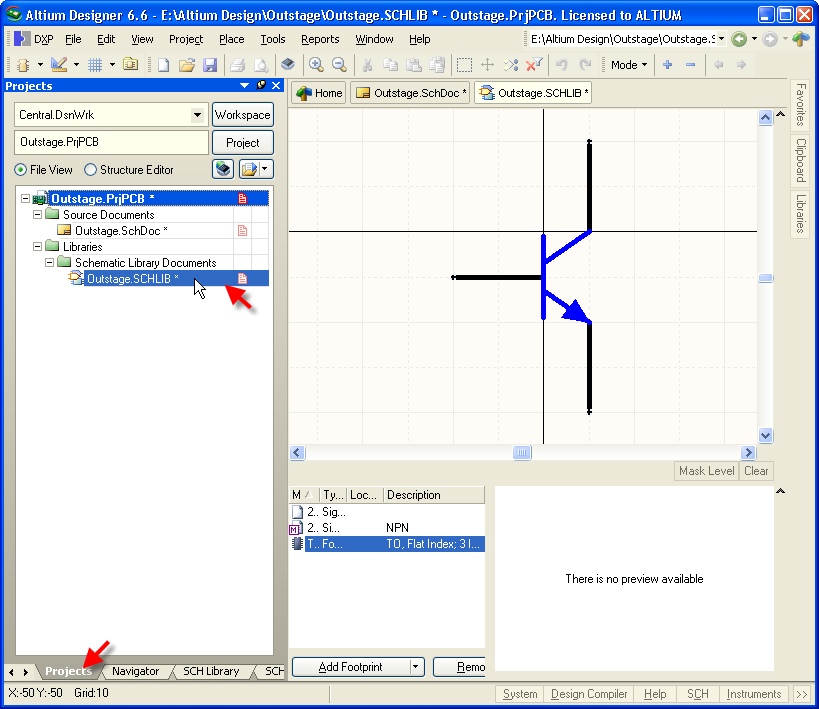819x709 pixels.
Task: Select the Structure Editor radio button
Action: point(91,170)
